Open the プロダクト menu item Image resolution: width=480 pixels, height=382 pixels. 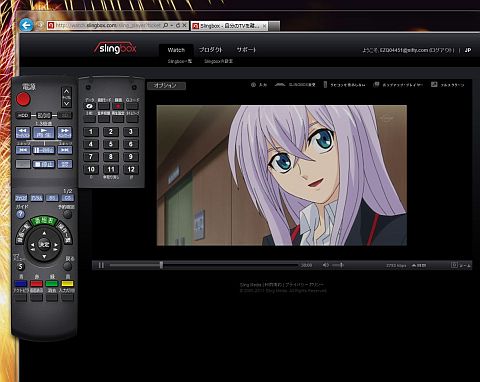(210, 50)
